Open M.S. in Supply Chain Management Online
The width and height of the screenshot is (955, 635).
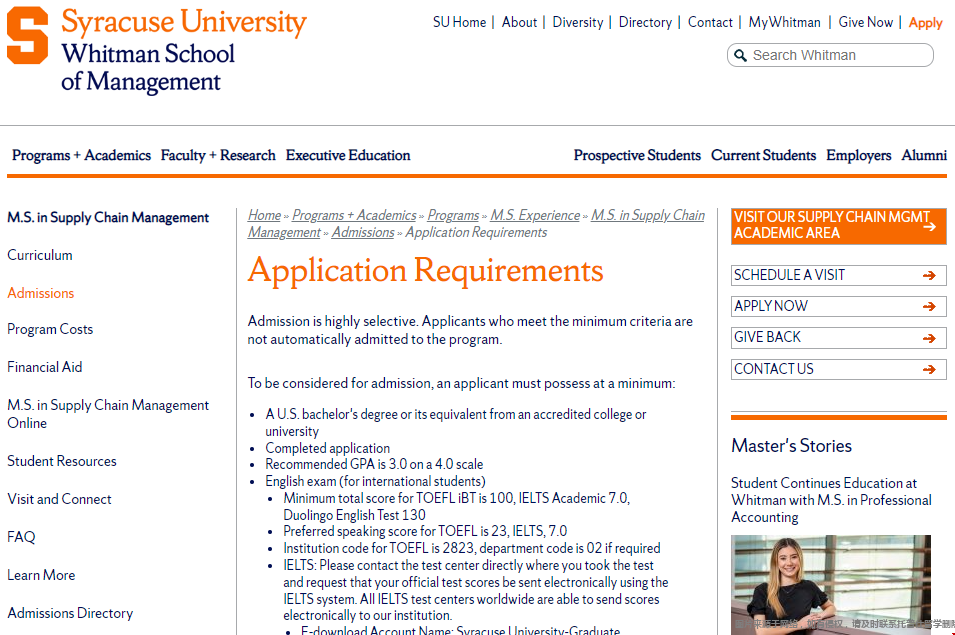(108, 414)
